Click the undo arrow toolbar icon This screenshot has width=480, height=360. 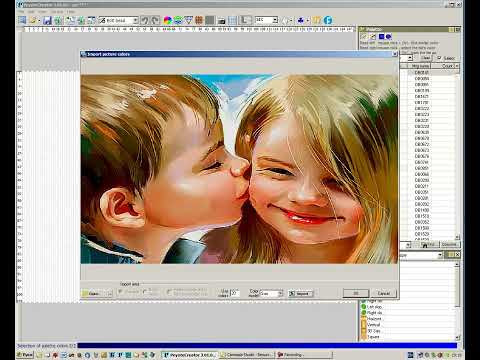tap(144, 20)
